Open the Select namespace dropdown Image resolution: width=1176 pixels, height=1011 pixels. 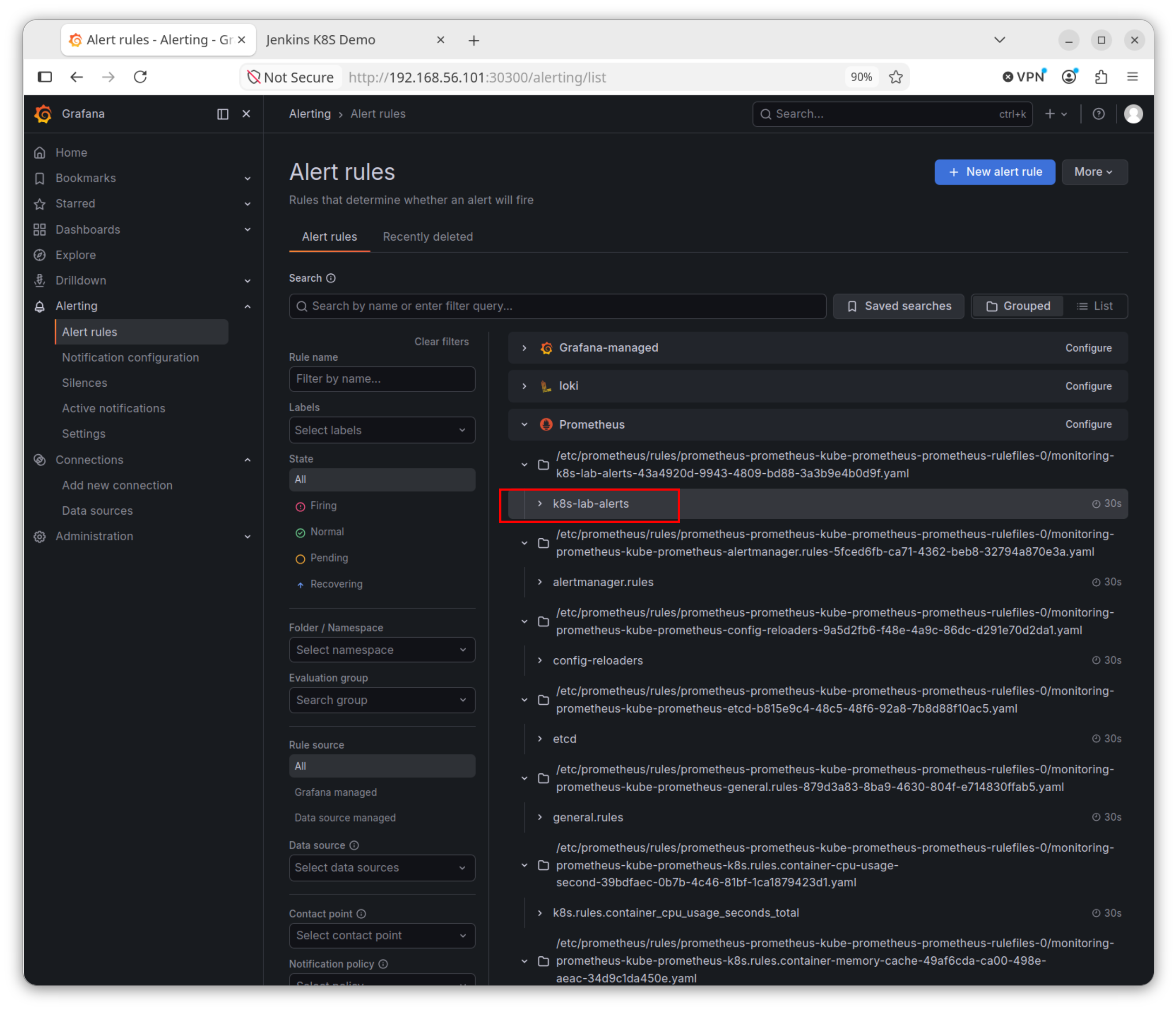point(382,650)
